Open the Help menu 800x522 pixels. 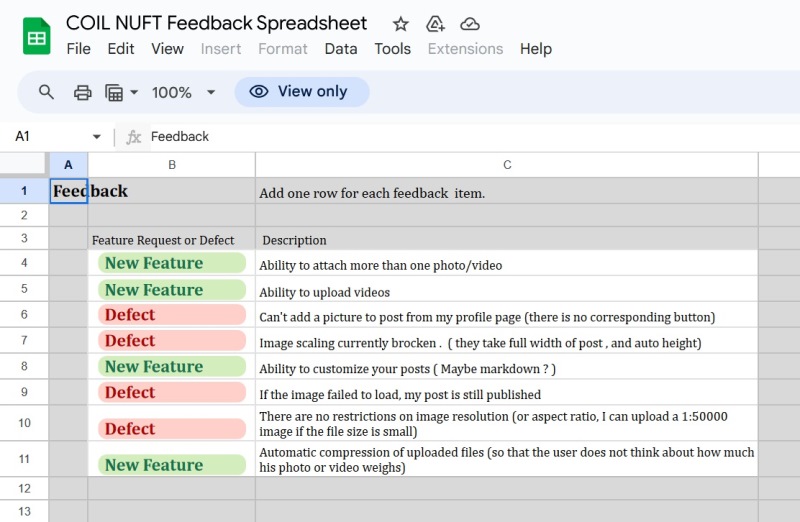point(535,48)
